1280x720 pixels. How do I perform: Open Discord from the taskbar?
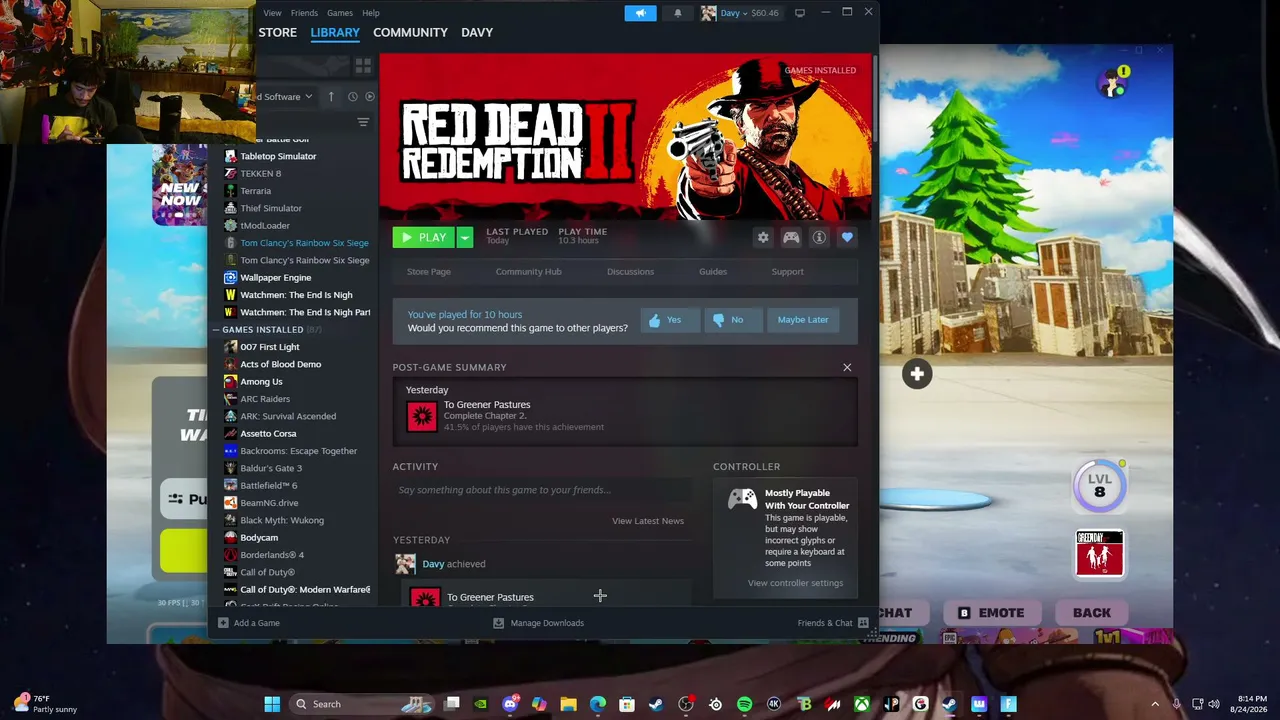coord(510,704)
